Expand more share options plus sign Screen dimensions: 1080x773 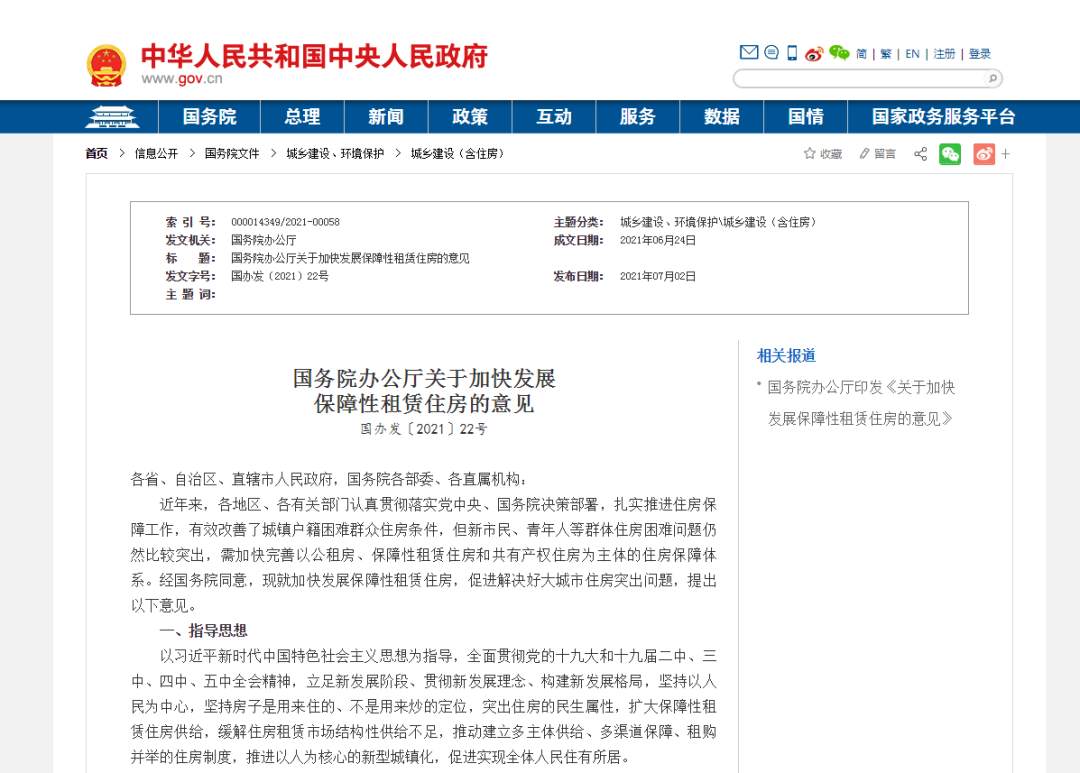click(1006, 154)
